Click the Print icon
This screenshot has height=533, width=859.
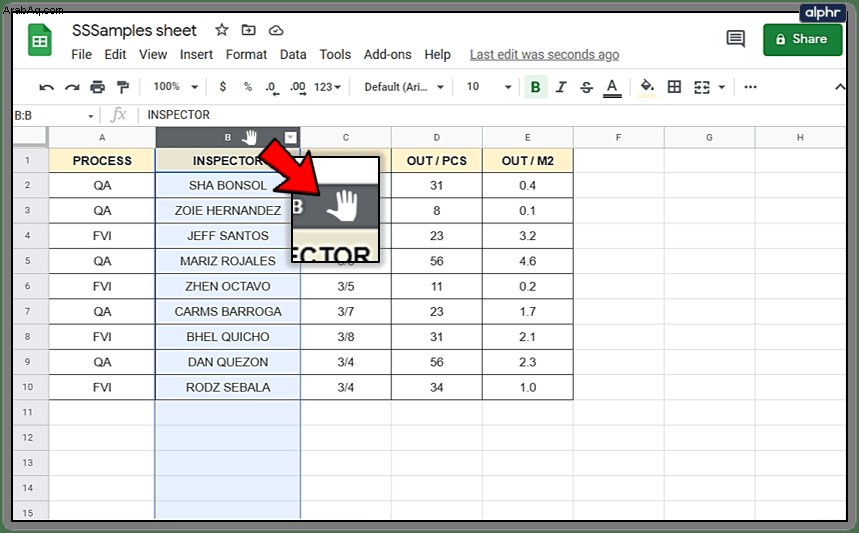pos(98,87)
